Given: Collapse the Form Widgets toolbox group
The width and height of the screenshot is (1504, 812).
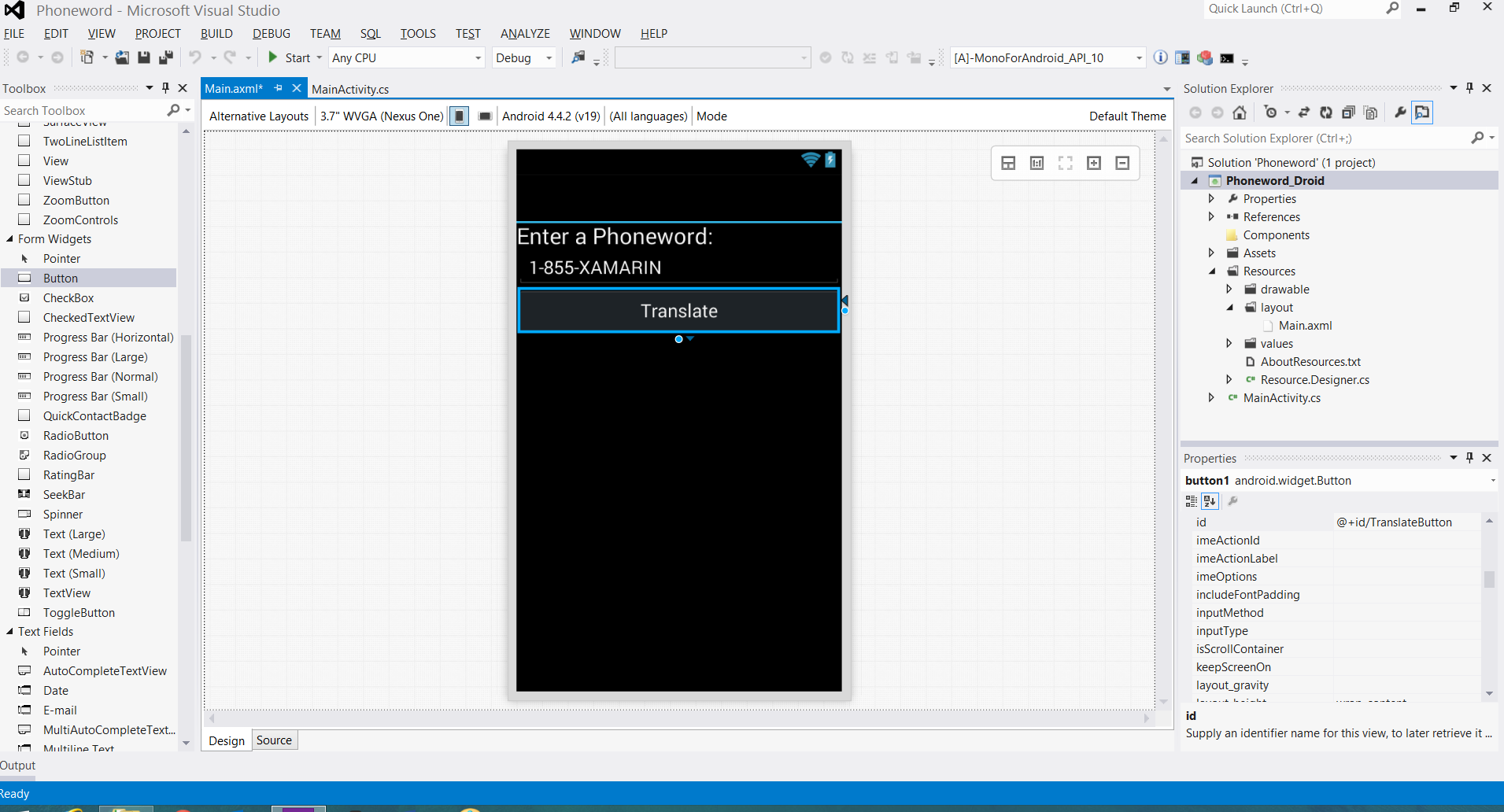Looking at the screenshot, I should (10, 239).
